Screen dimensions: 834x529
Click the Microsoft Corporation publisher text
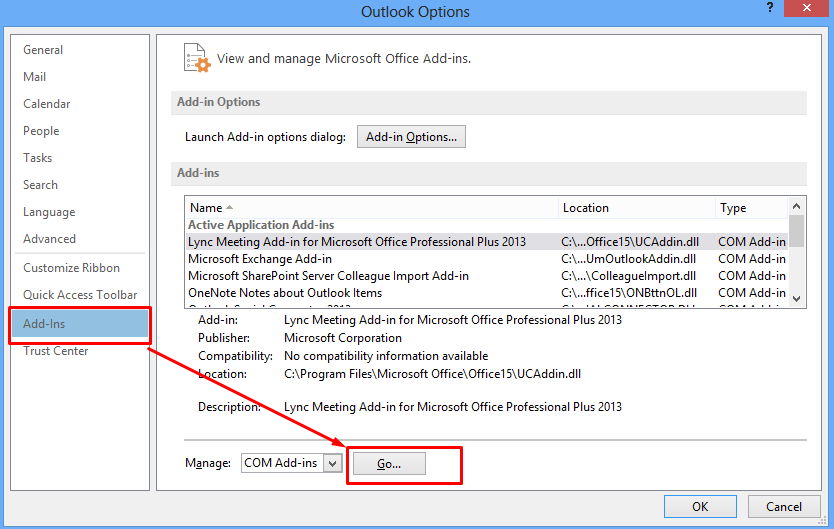(x=343, y=338)
